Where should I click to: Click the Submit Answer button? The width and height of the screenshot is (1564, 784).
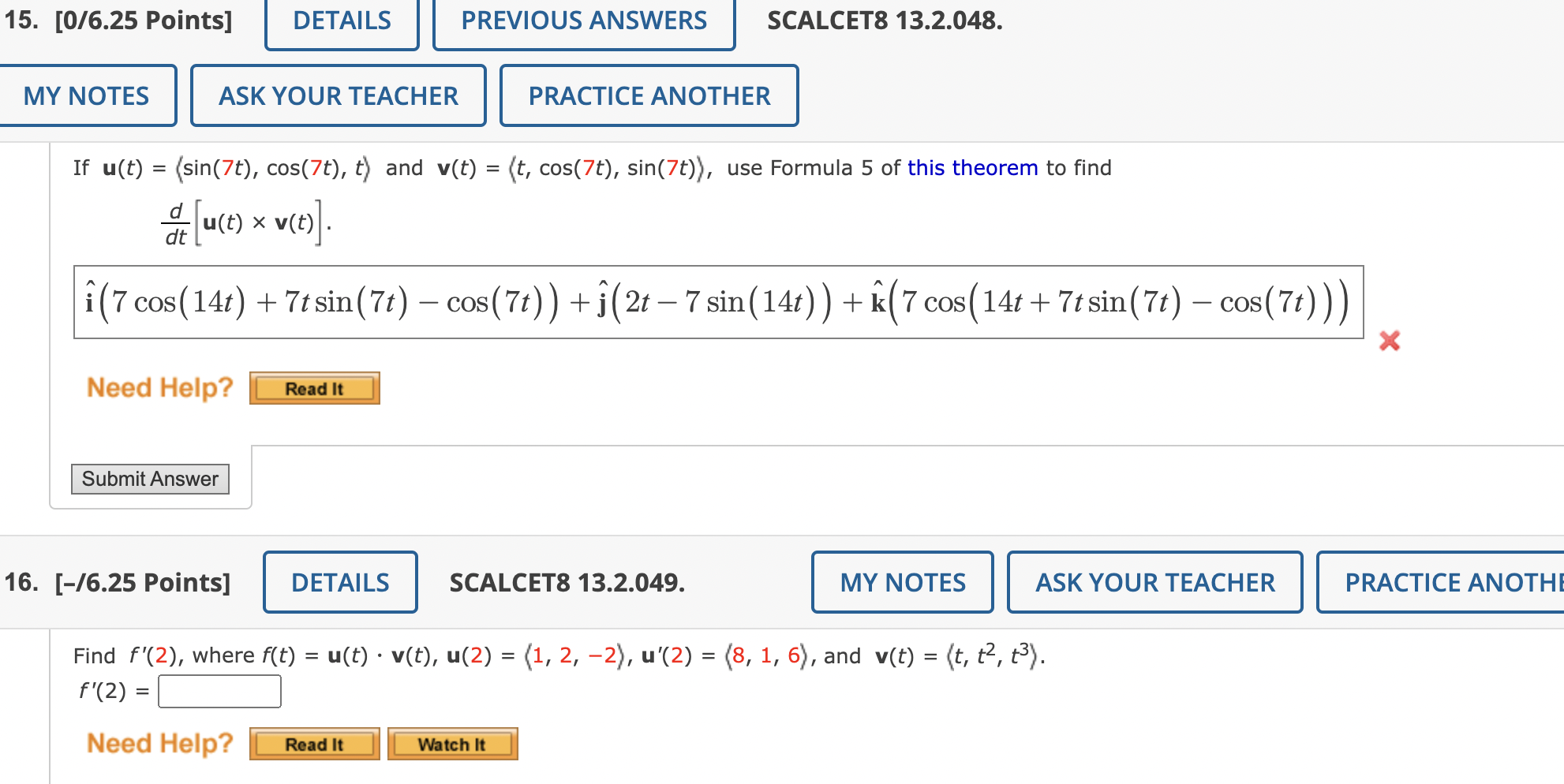[x=150, y=479]
